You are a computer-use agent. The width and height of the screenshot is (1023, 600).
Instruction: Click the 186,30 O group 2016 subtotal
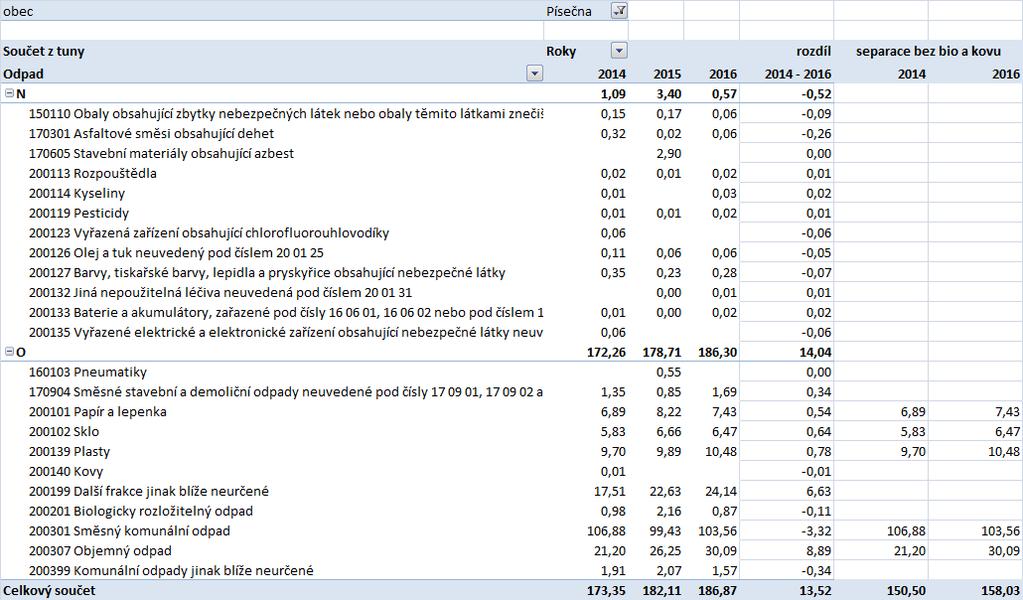717,352
